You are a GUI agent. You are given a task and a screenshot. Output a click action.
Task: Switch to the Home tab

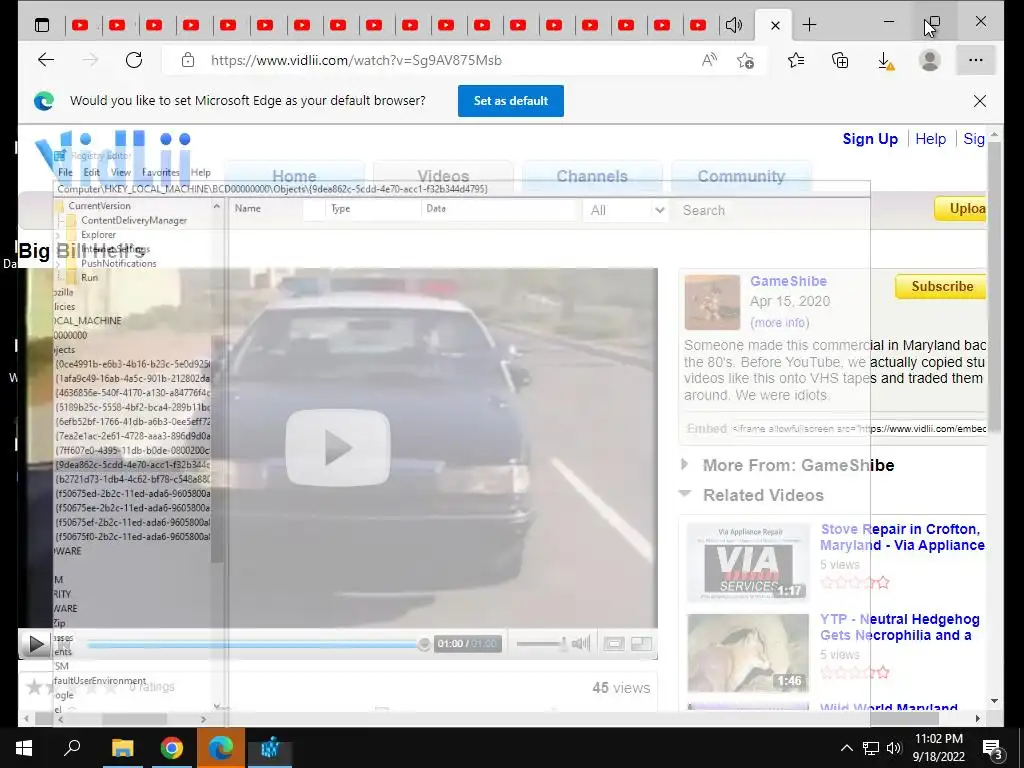(295, 176)
